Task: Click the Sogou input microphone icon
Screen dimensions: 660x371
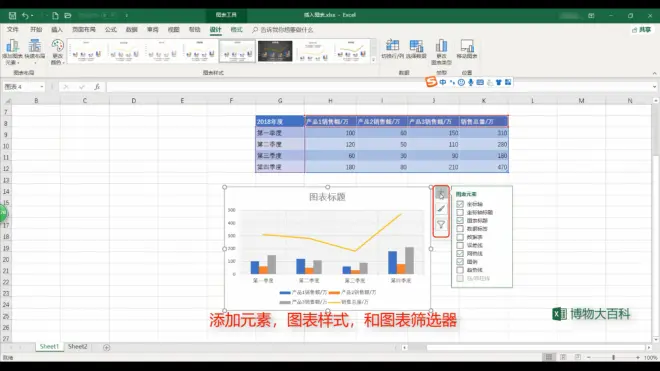Action: pyautogui.click(x=471, y=82)
